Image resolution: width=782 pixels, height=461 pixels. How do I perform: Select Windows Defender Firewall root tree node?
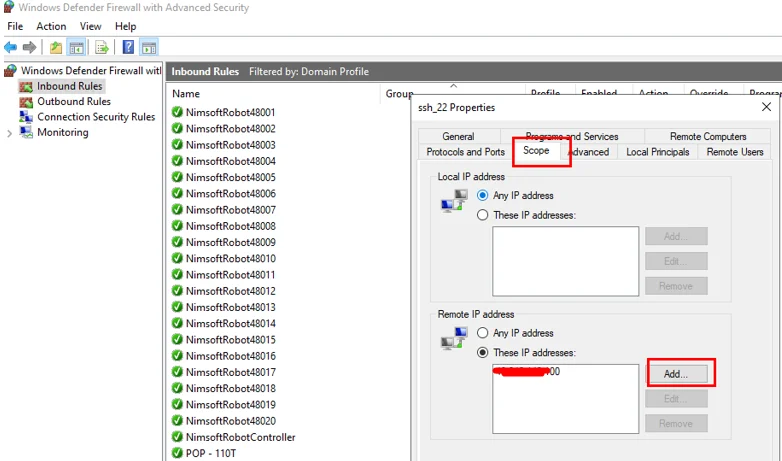(91, 71)
